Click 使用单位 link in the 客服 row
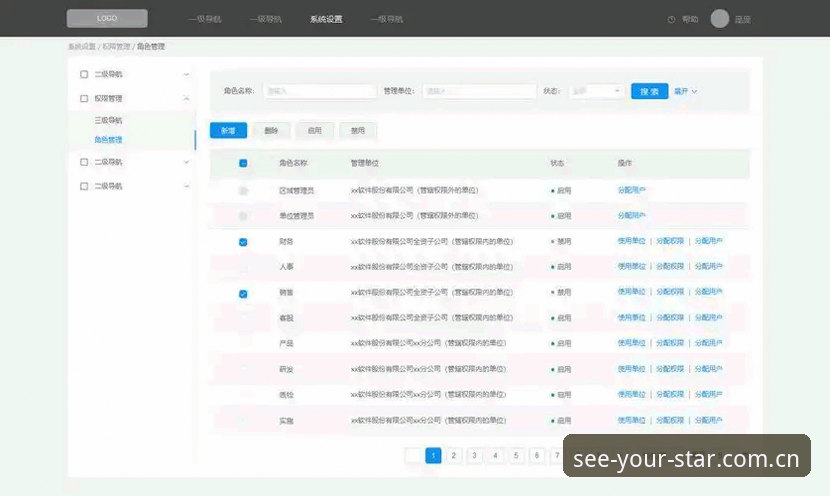This screenshot has width=830, height=496. 631,318
